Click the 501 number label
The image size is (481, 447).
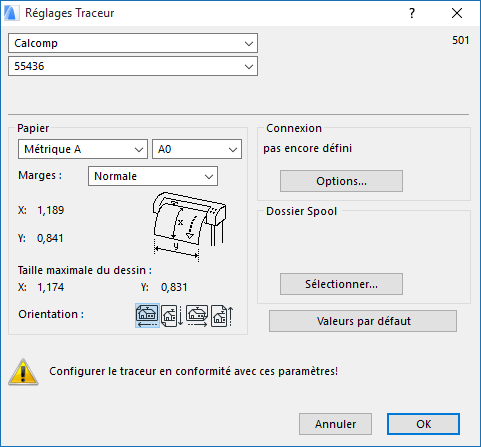461,40
